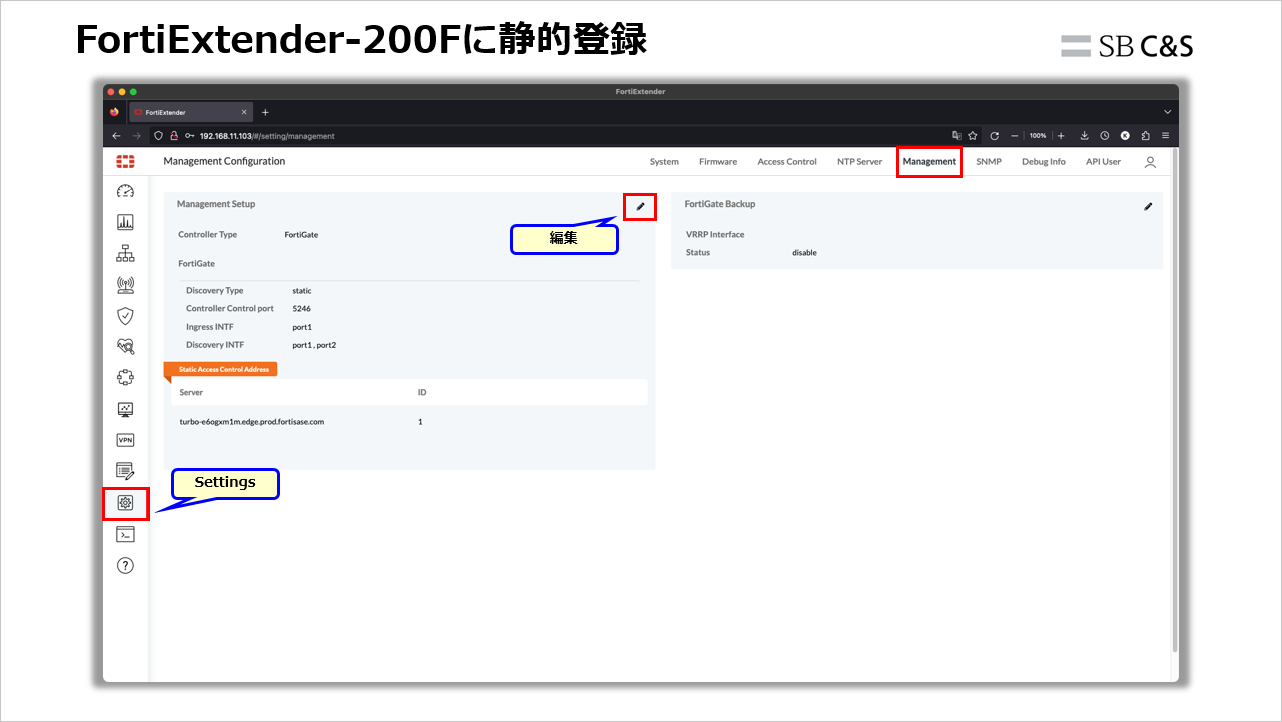Open site information via the padlock icon
The height and width of the screenshot is (722, 1282).
point(175,135)
